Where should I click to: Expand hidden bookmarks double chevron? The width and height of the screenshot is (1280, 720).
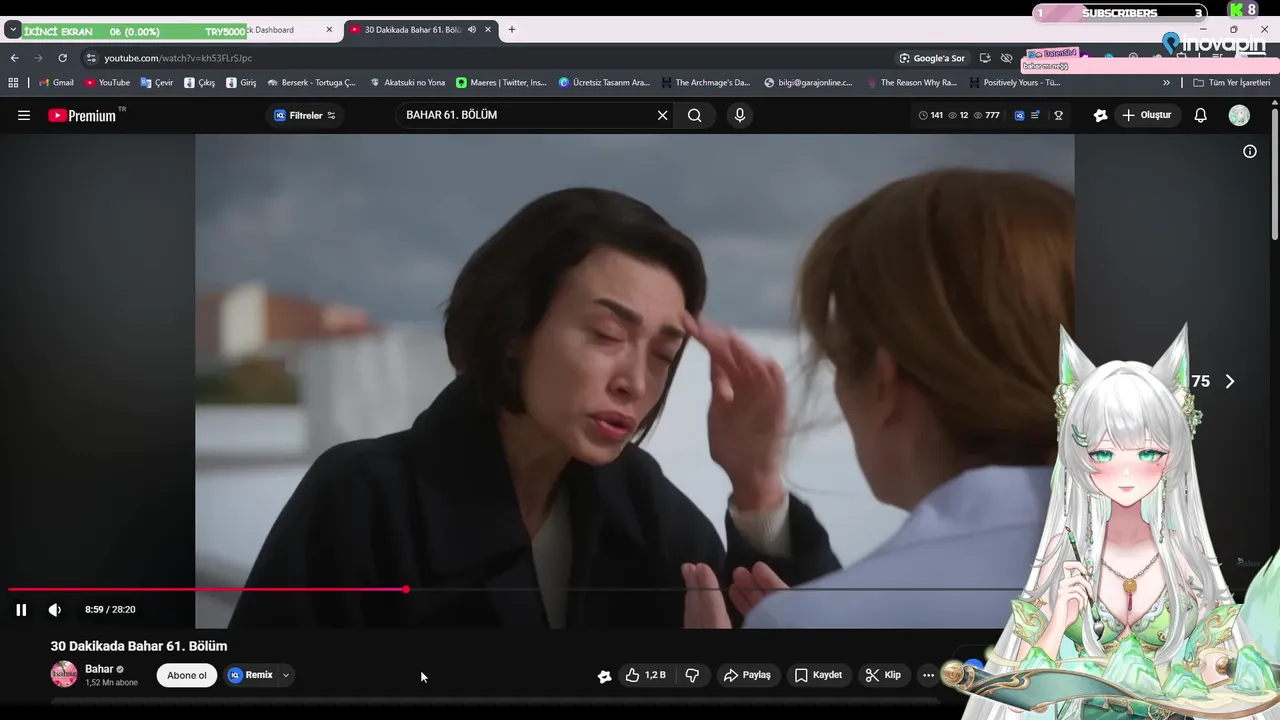1166,83
